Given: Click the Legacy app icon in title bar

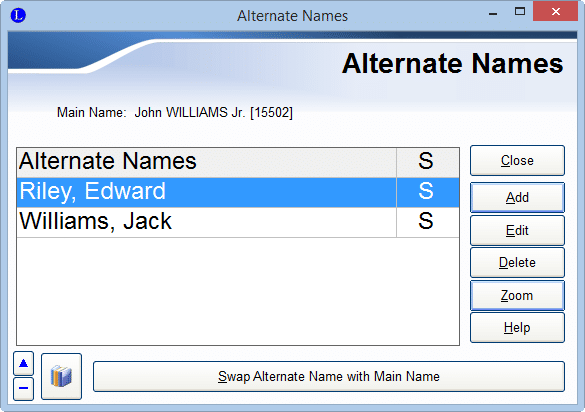Looking at the screenshot, I should pyautogui.click(x=18, y=15).
